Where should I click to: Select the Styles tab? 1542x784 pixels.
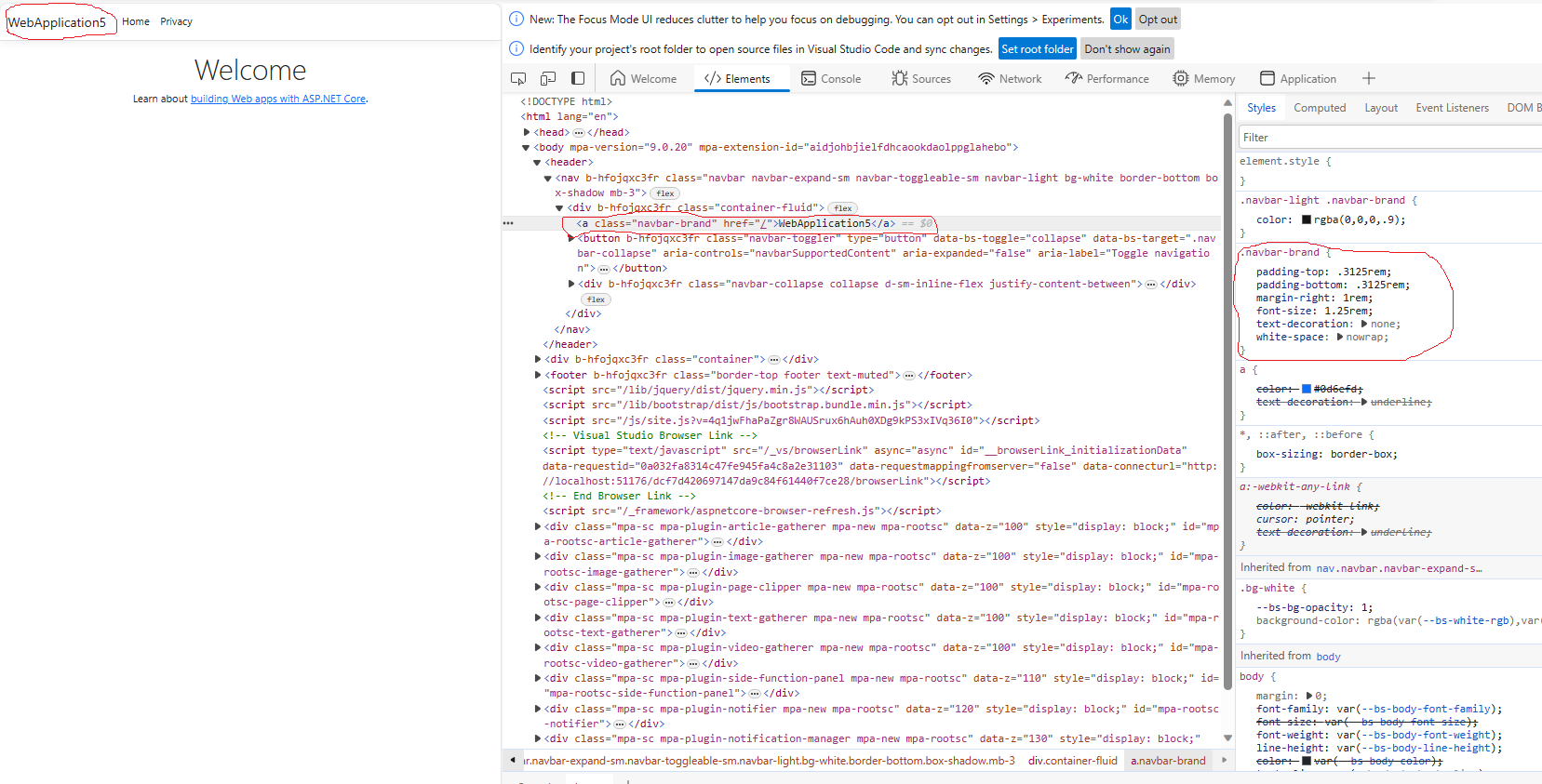pos(1261,108)
